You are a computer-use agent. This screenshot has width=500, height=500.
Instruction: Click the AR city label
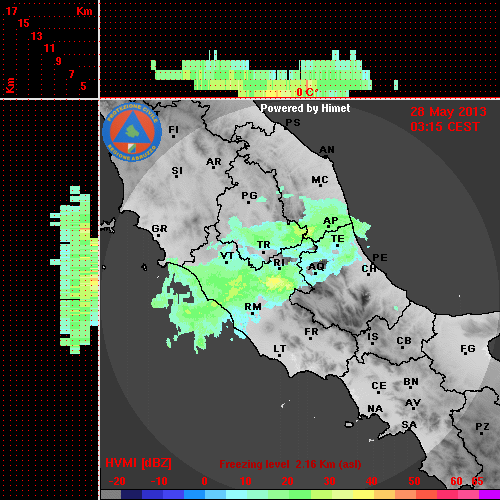click(214, 163)
